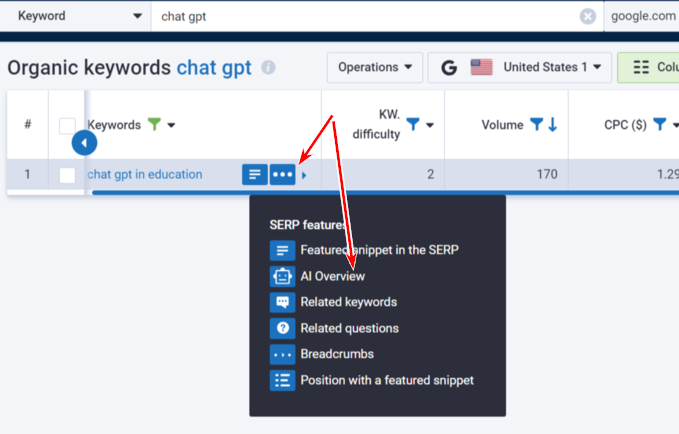
Task: Click the Volume column header
Action: pos(502,125)
